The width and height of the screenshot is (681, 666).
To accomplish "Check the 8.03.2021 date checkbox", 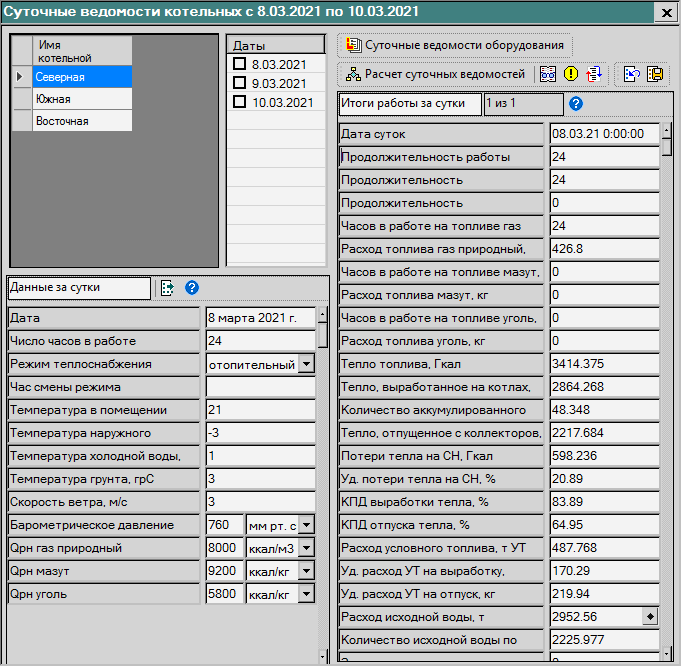I will coord(239,64).
